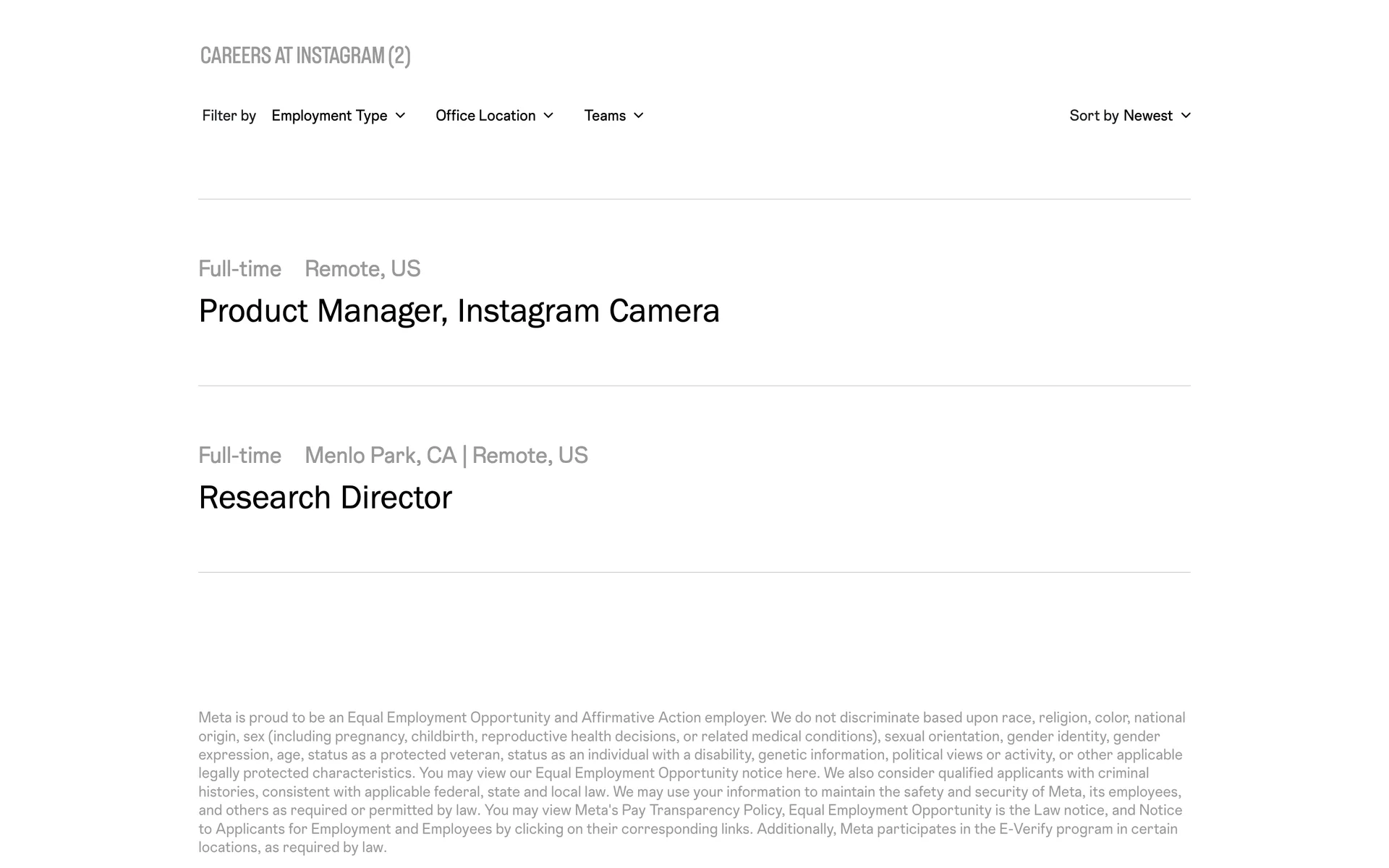The height and width of the screenshot is (868, 1389).
Task: Click Full-time label above Research Director
Action: (x=239, y=456)
